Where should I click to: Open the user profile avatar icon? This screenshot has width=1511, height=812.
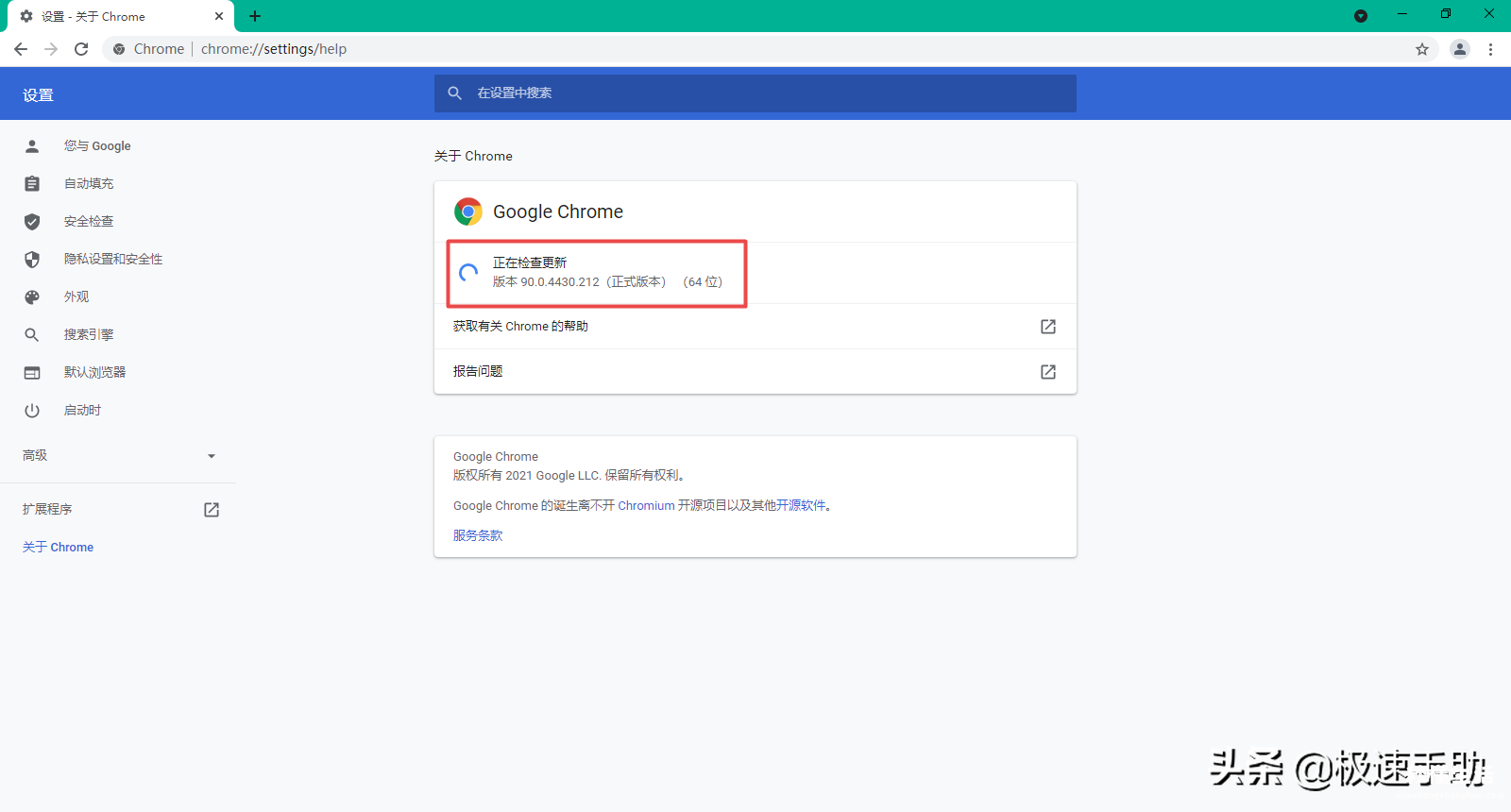(x=1460, y=49)
